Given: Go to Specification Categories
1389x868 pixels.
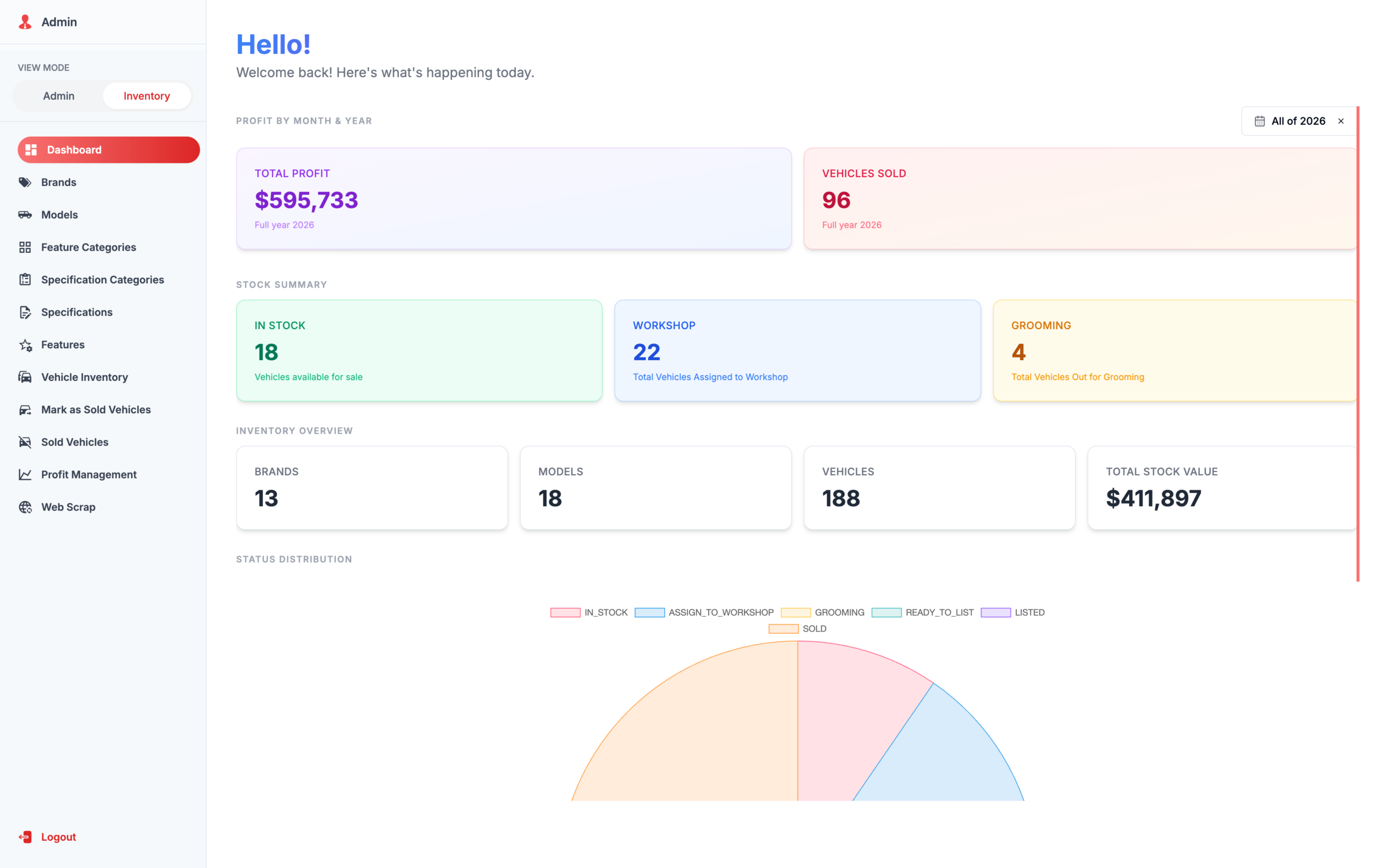Looking at the screenshot, I should tap(109, 279).
